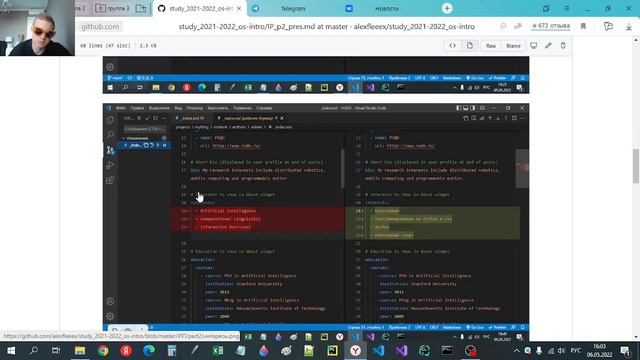This screenshot has height=360, width=640.
Task: Switch the РУС input language indicator
Action: pos(576,351)
